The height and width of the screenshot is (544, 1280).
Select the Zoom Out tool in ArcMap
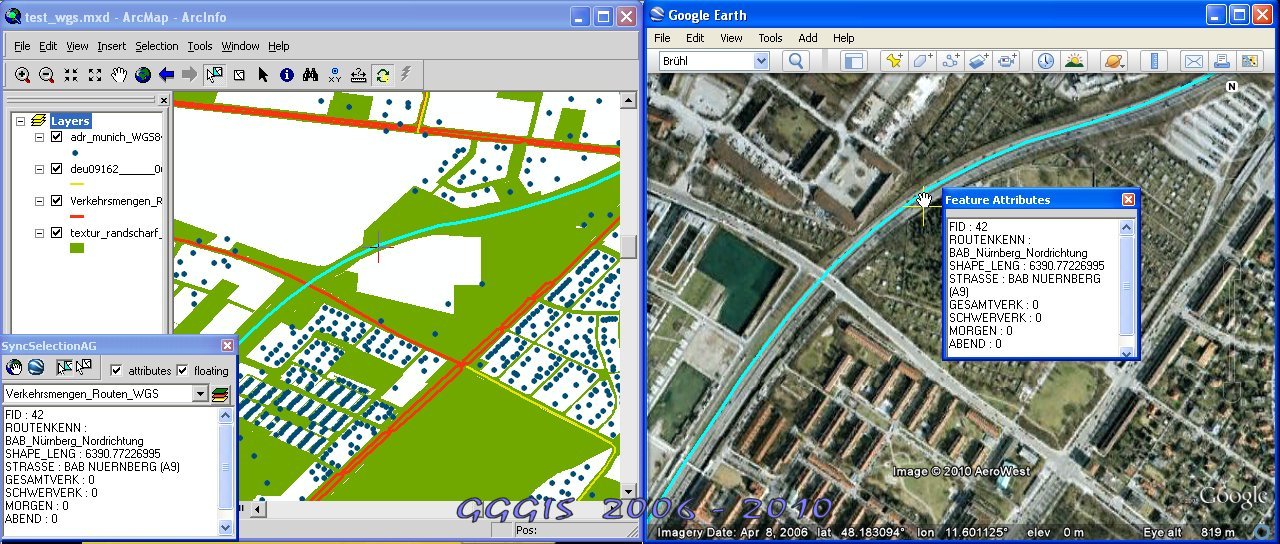tap(46, 75)
